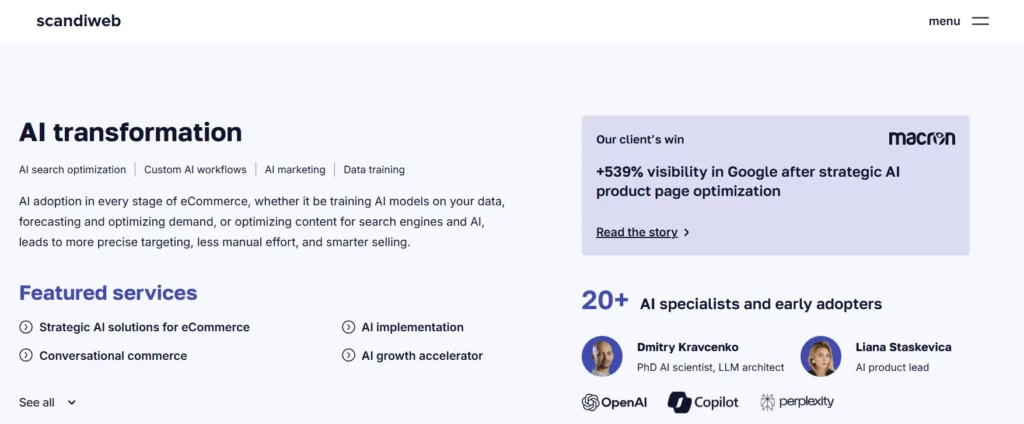The width and height of the screenshot is (1024, 424).
Task: Click the OpenAI logo
Action: click(614, 402)
